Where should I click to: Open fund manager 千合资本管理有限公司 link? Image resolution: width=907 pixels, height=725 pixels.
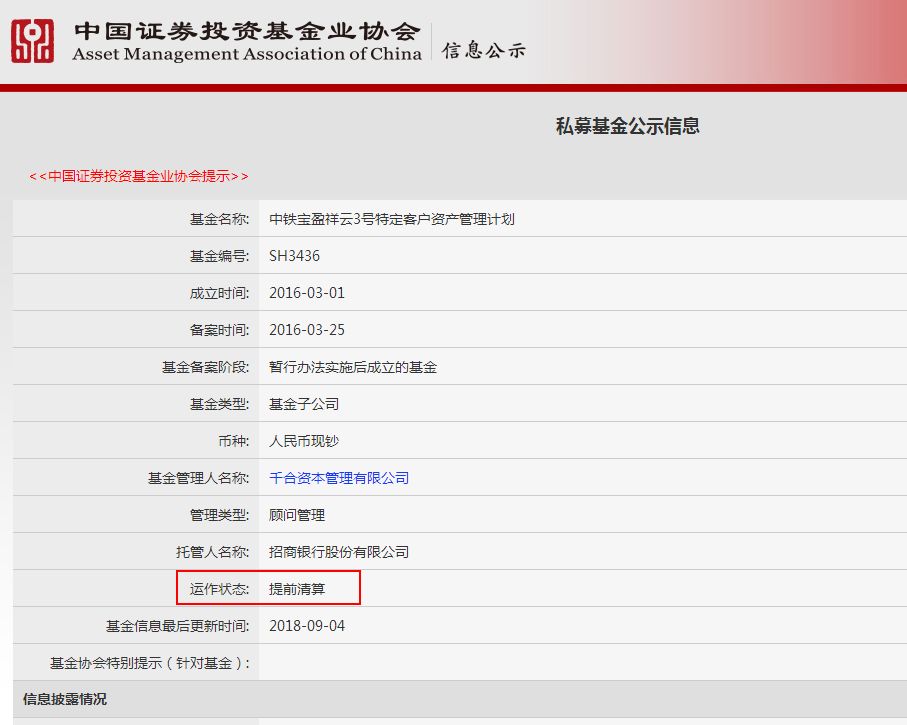coord(339,478)
